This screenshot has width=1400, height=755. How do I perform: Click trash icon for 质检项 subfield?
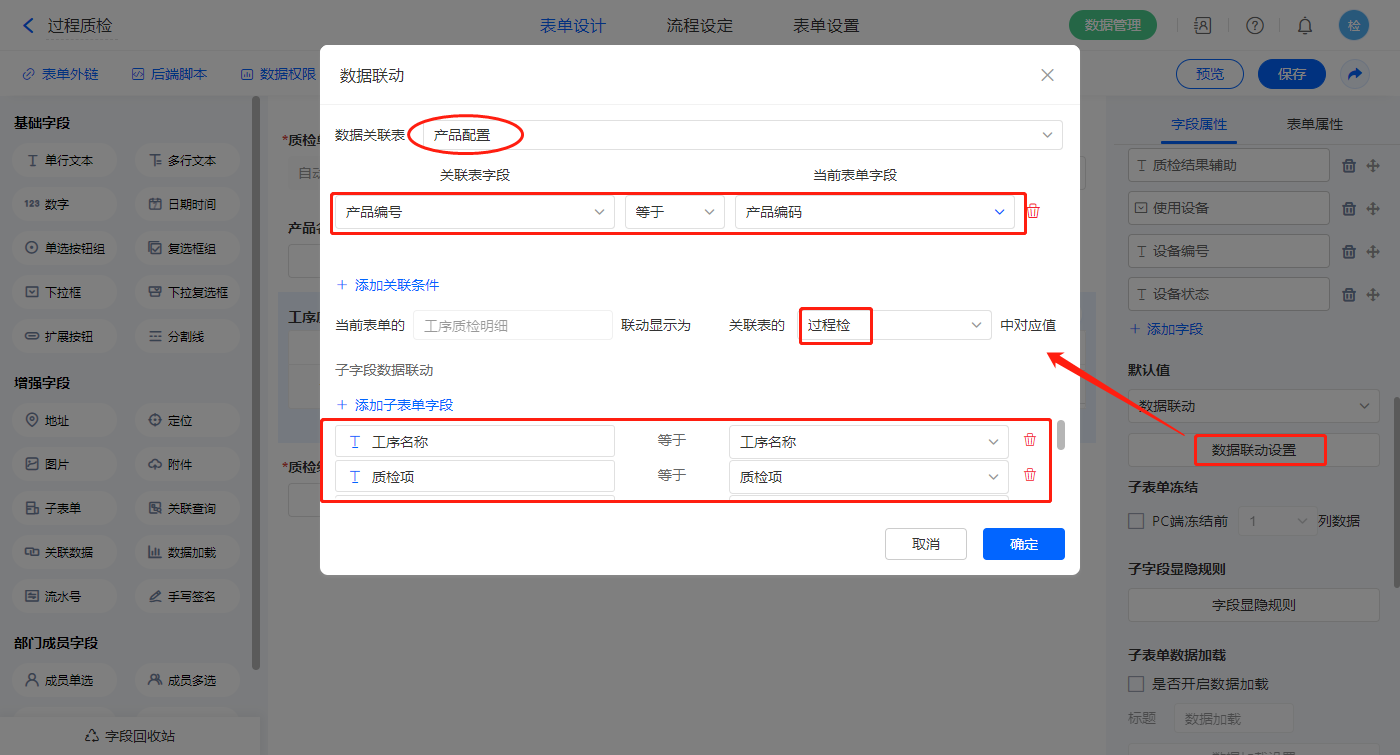click(x=1029, y=475)
